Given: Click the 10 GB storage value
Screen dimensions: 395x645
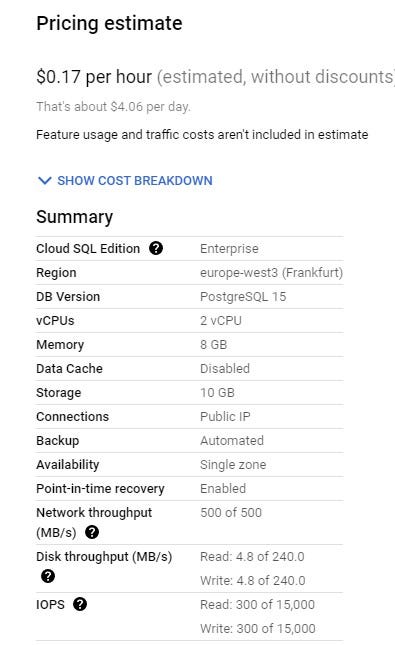Looking at the screenshot, I should click(x=217, y=392).
